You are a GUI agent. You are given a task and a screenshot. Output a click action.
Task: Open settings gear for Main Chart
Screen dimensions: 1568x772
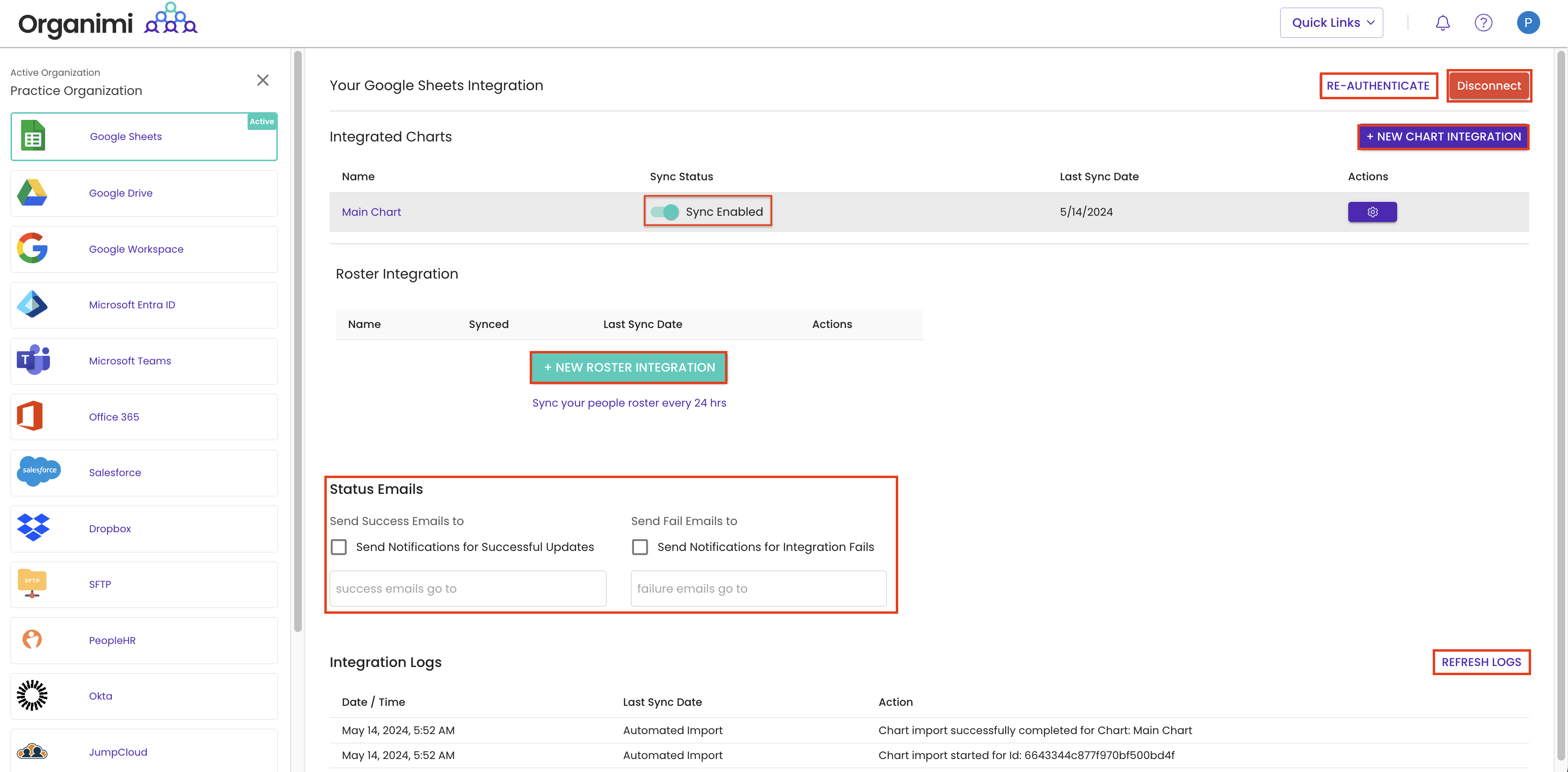coord(1372,212)
